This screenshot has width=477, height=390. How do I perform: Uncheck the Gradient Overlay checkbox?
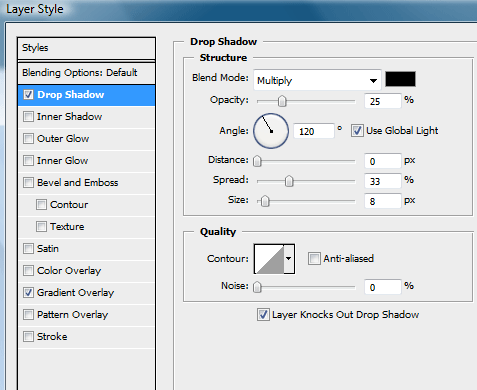tap(28, 293)
